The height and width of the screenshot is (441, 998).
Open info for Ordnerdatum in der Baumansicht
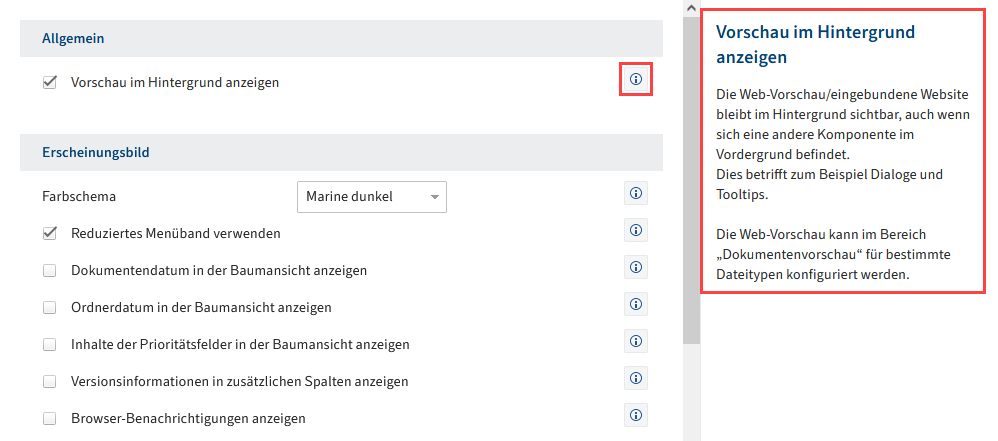[x=635, y=304]
